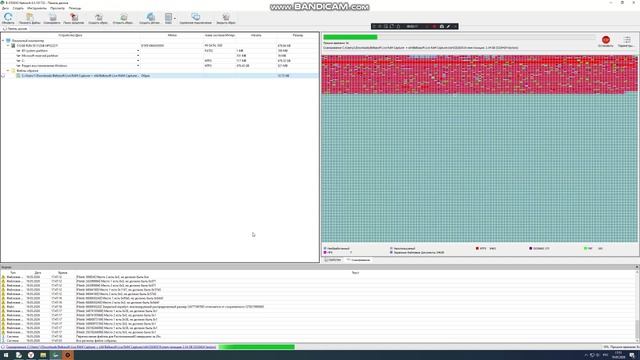640x360 pixels.
Task: Open the Создать menu
Action: [x=18, y=8]
